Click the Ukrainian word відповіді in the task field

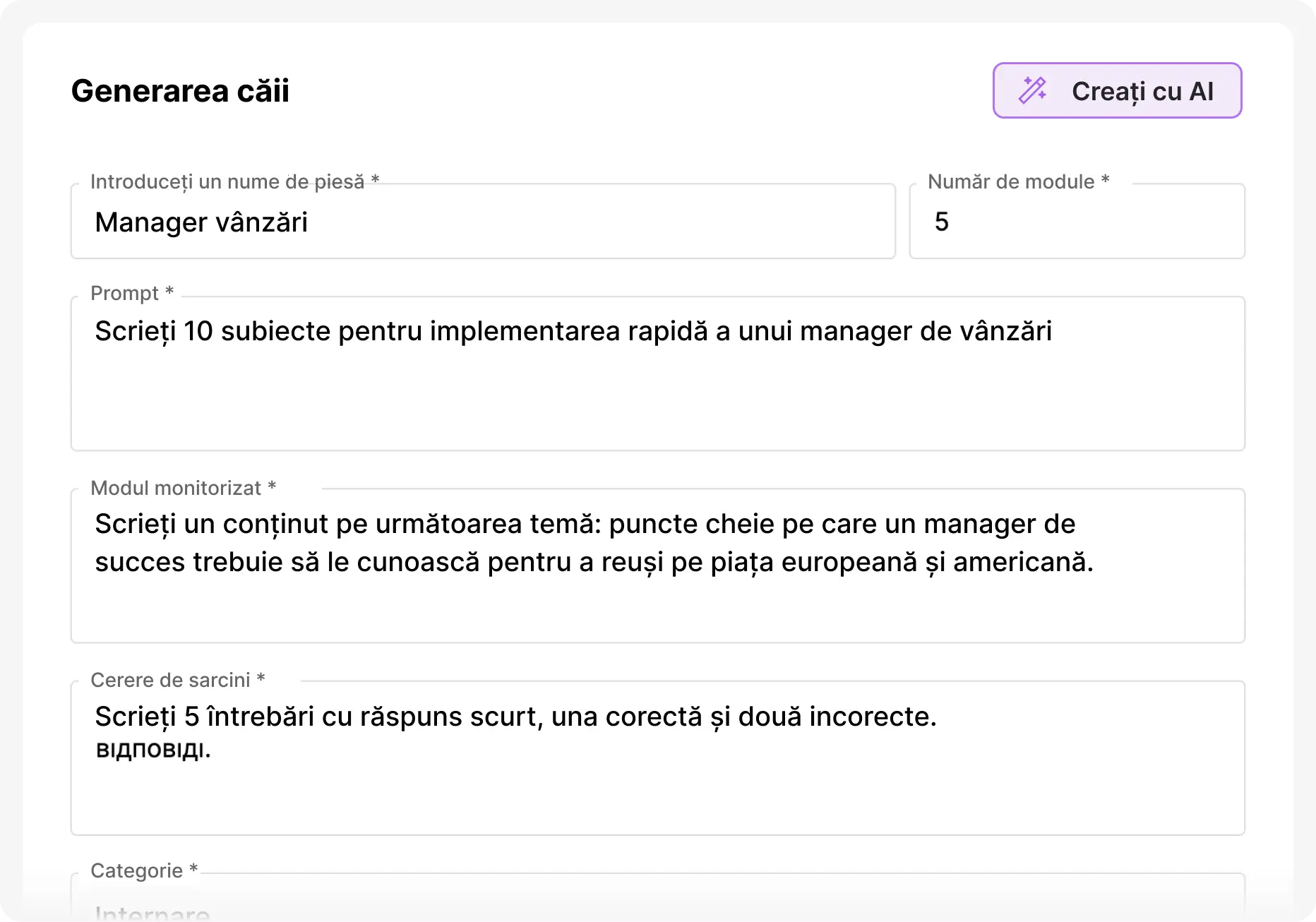coord(152,750)
